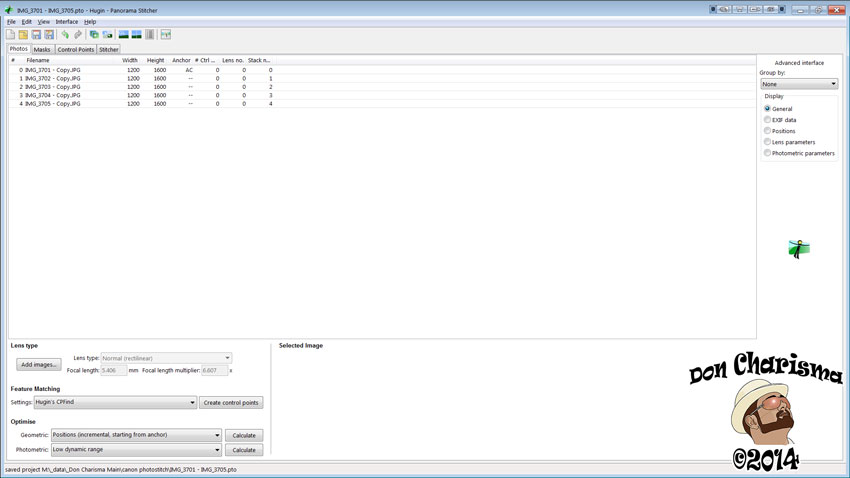The image size is (850, 478).
Task: Open the Interface menu
Action: 66,21
